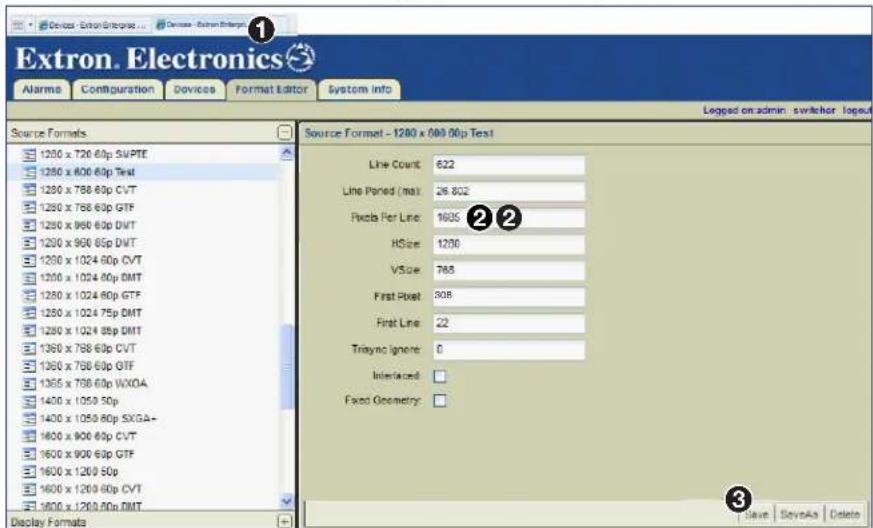Image resolution: width=873 pixels, height=528 pixels.
Task: Switch to the first Devices browser tab
Action: click(94, 25)
